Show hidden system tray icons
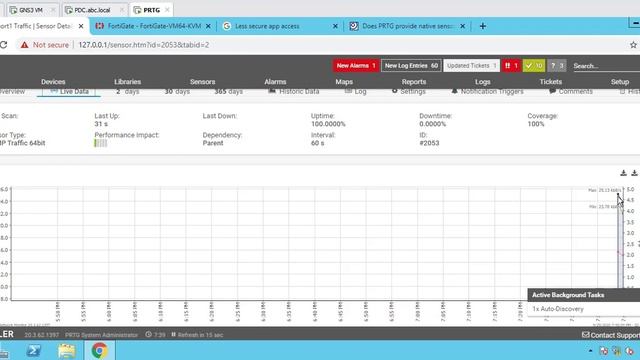This screenshot has width=640, height=360. 591,351
